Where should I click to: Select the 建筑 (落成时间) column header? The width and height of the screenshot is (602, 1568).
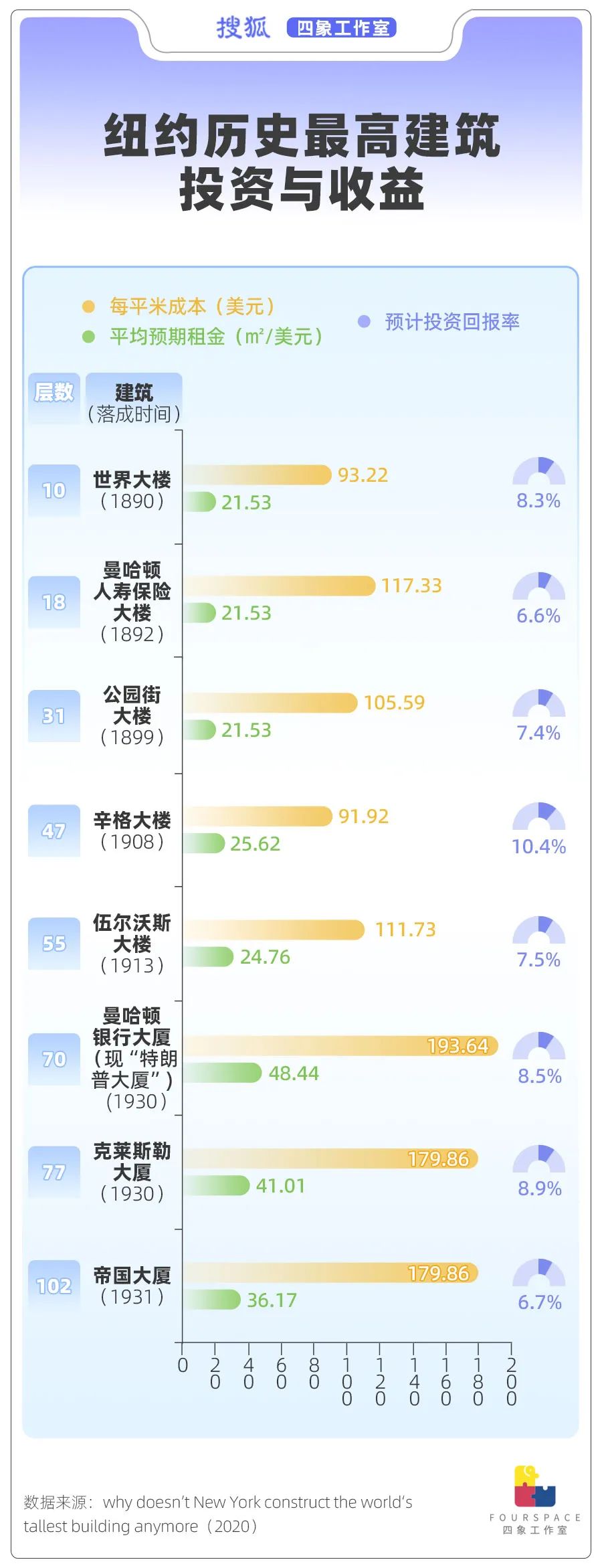134,402
